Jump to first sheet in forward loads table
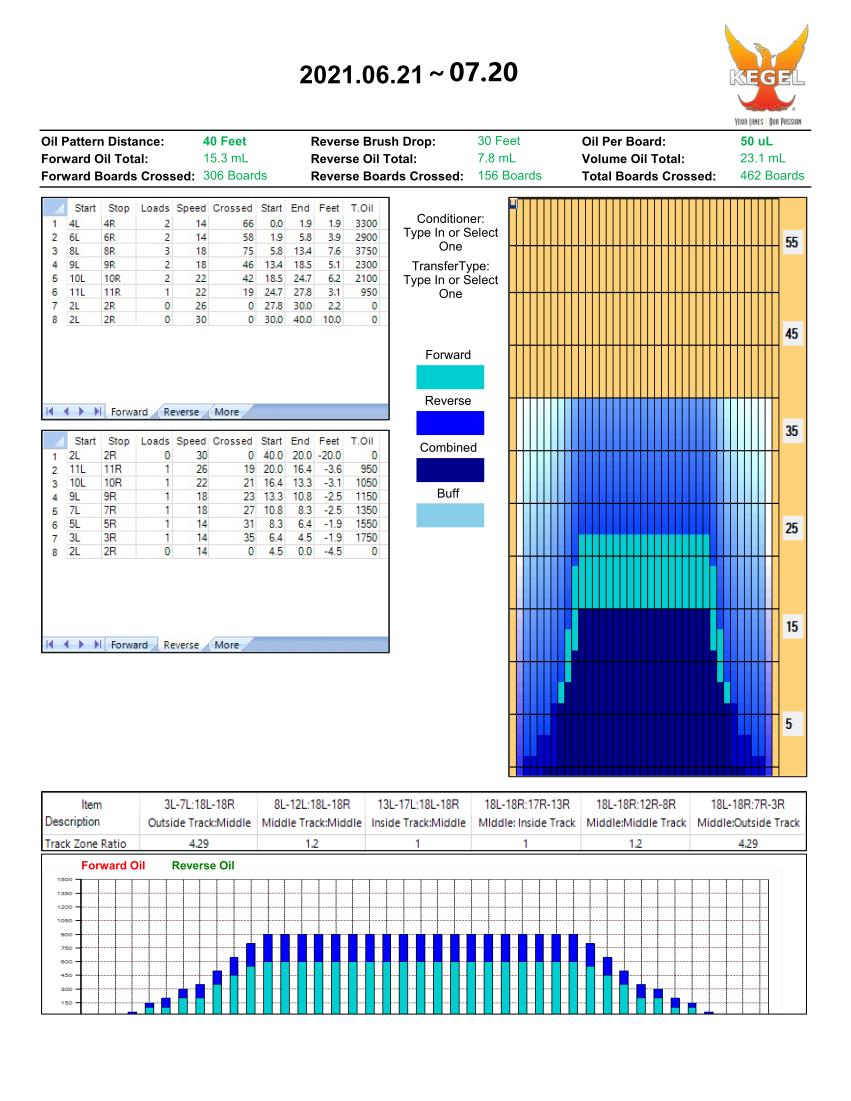Viewport: 851px width, 1101px height. 50,411
